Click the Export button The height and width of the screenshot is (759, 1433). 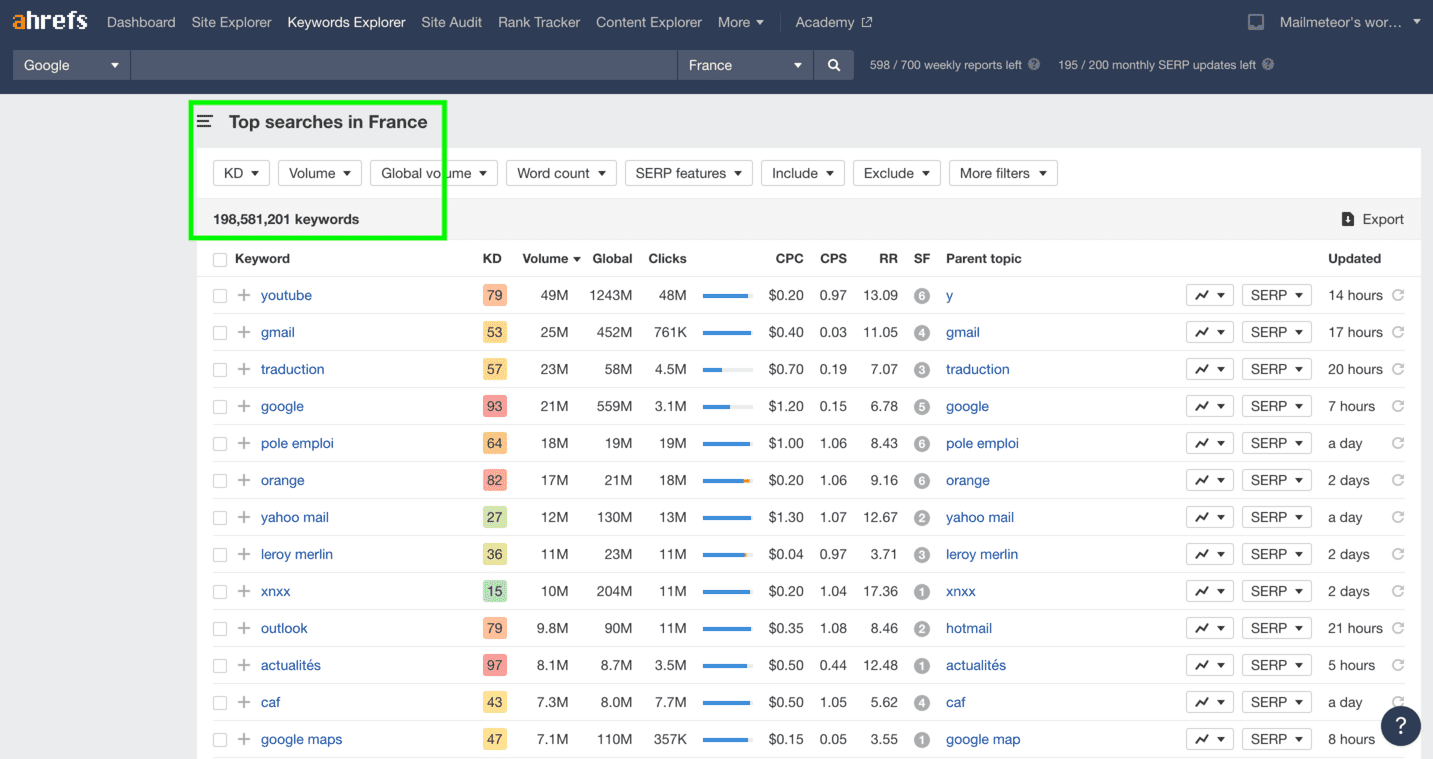1372,219
